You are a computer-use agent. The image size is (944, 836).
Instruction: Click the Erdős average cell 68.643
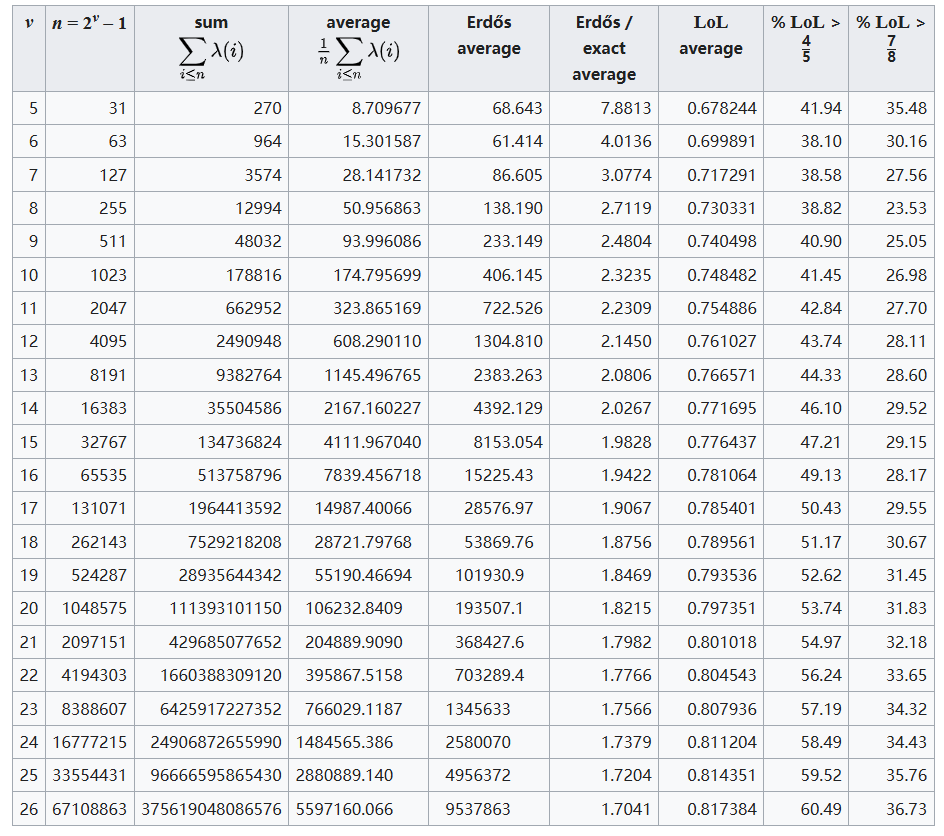coord(517,108)
